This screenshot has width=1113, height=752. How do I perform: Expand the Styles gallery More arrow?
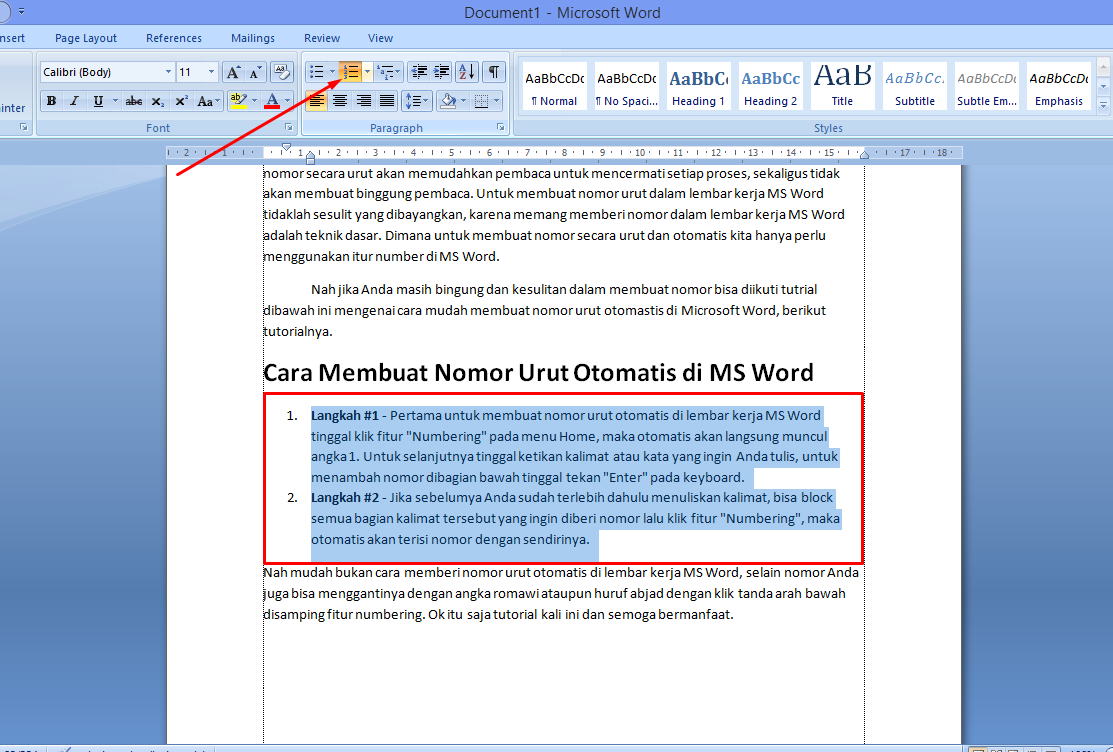(1103, 104)
